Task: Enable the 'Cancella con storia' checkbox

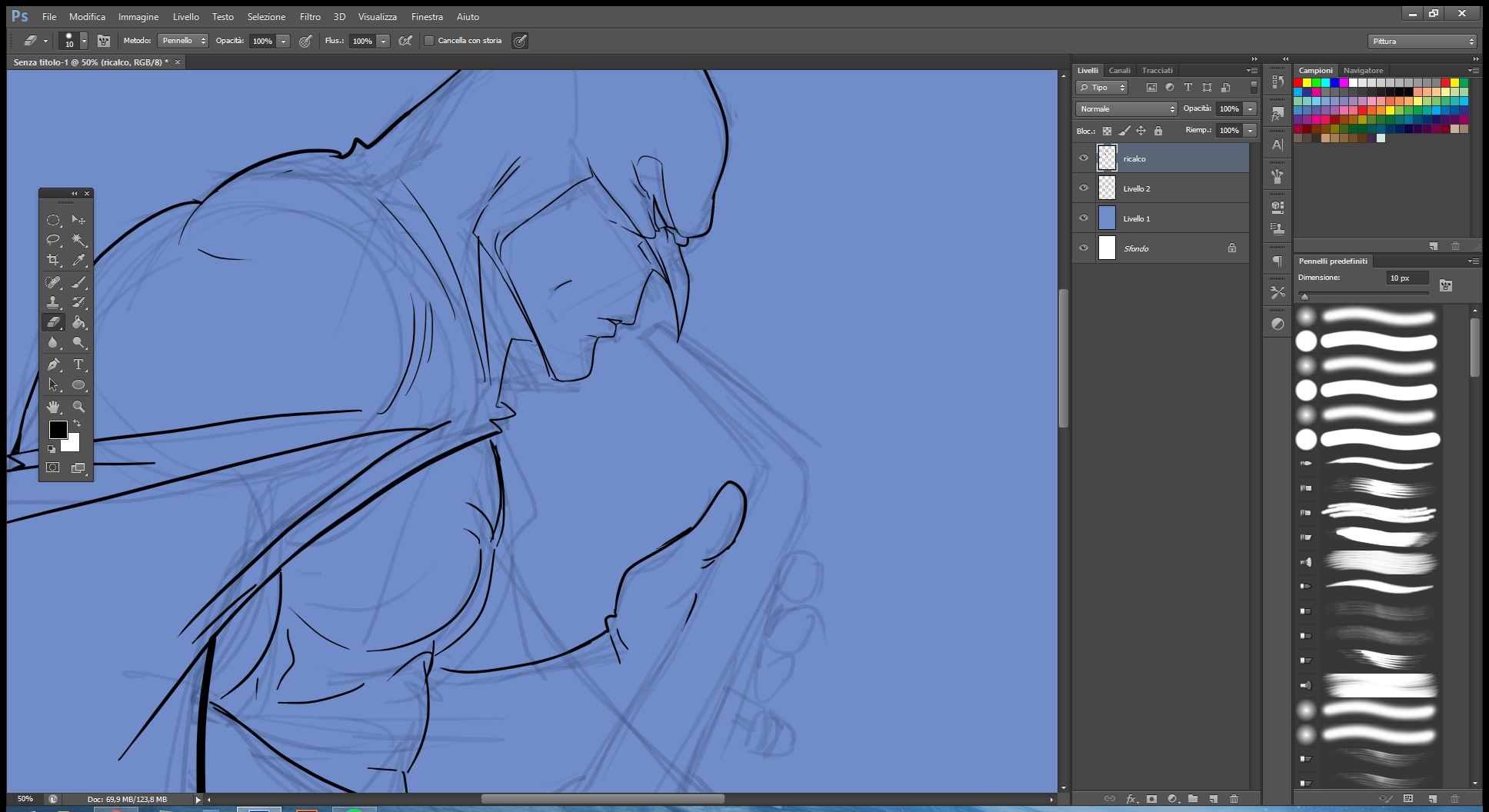Action: (x=429, y=41)
